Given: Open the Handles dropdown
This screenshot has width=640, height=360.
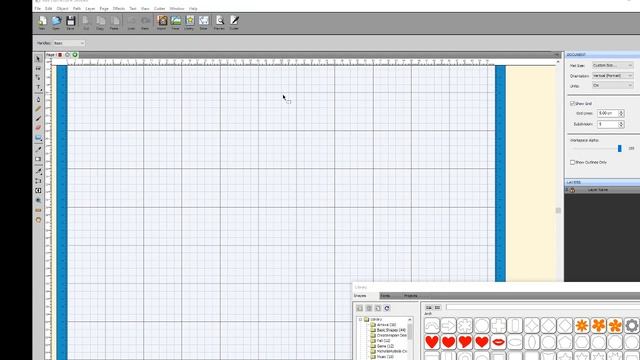Looking at the screenshot, I should click(x=69, y=43).
